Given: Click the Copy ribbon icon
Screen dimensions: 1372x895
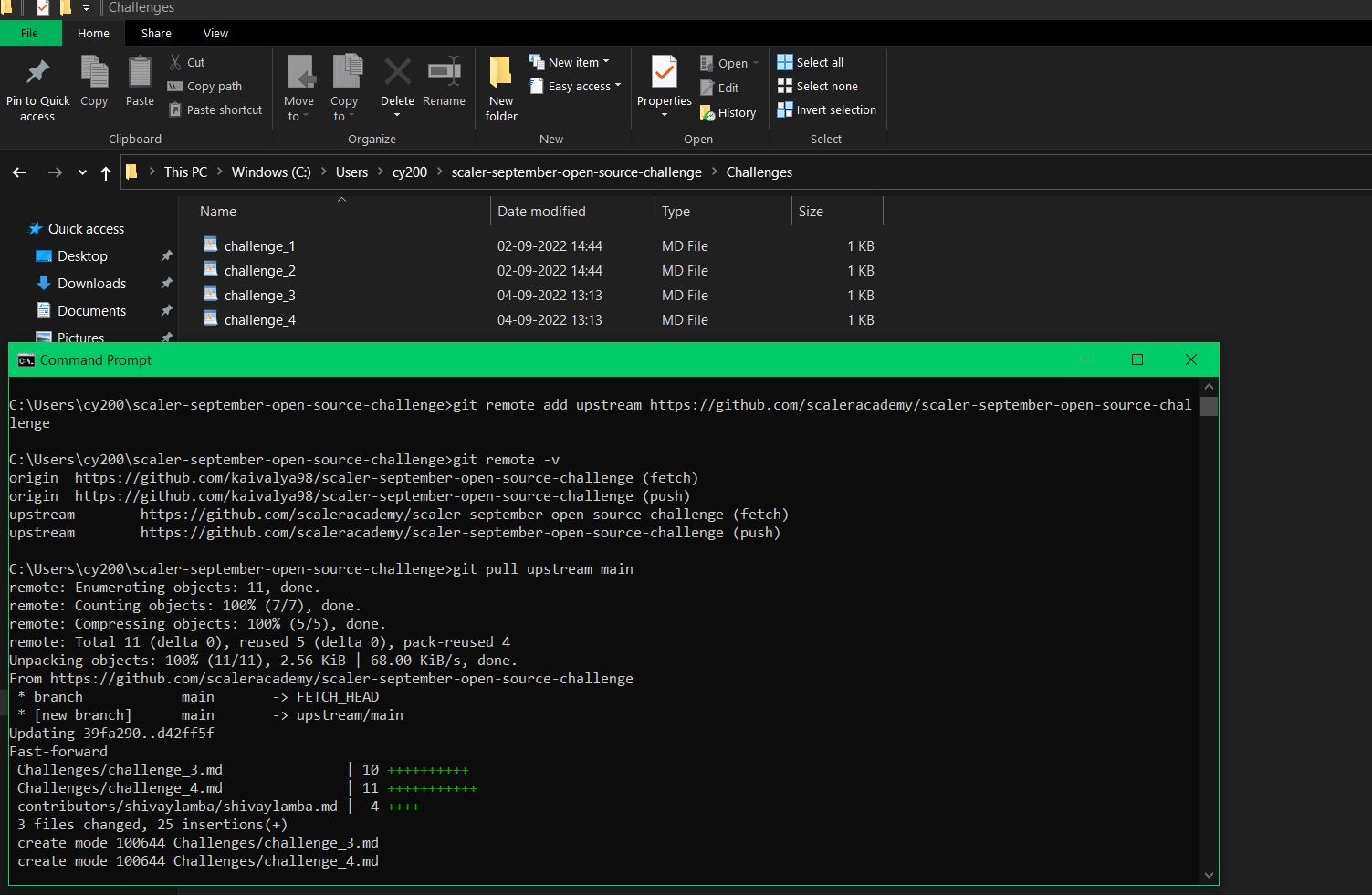Looking at the screenshot, I should [x=94, y=72].
